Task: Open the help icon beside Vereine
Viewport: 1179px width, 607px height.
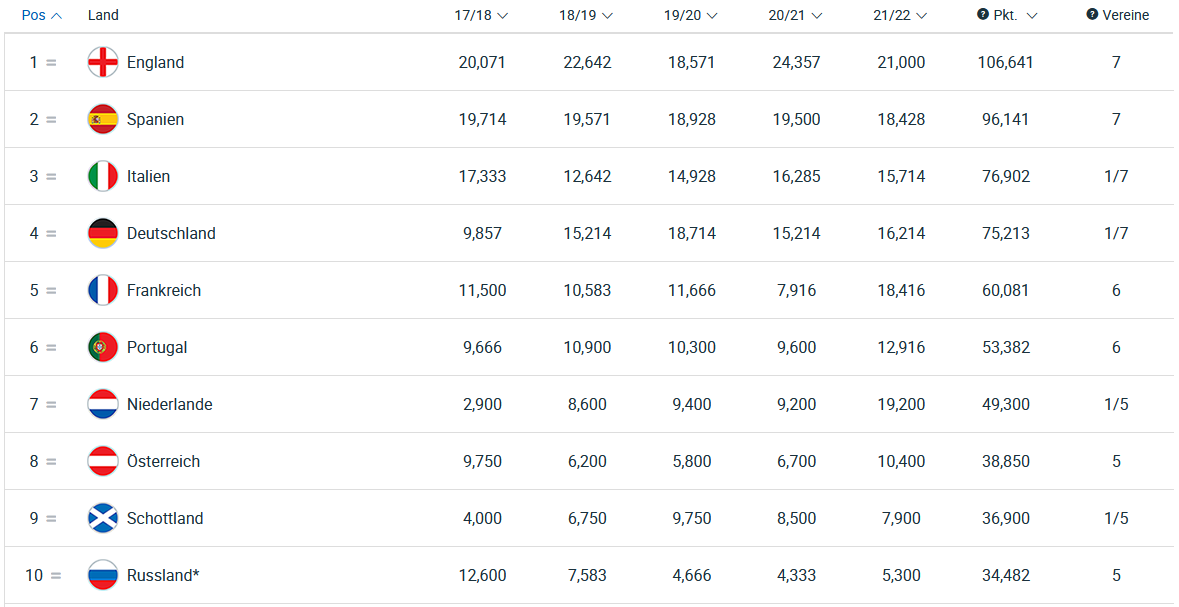Action: click(x=1093, y=15)
